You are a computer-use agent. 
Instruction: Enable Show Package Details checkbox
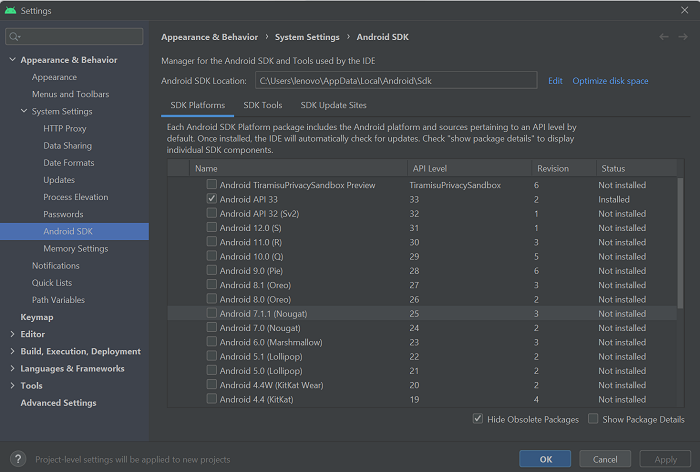coord(593,419)
